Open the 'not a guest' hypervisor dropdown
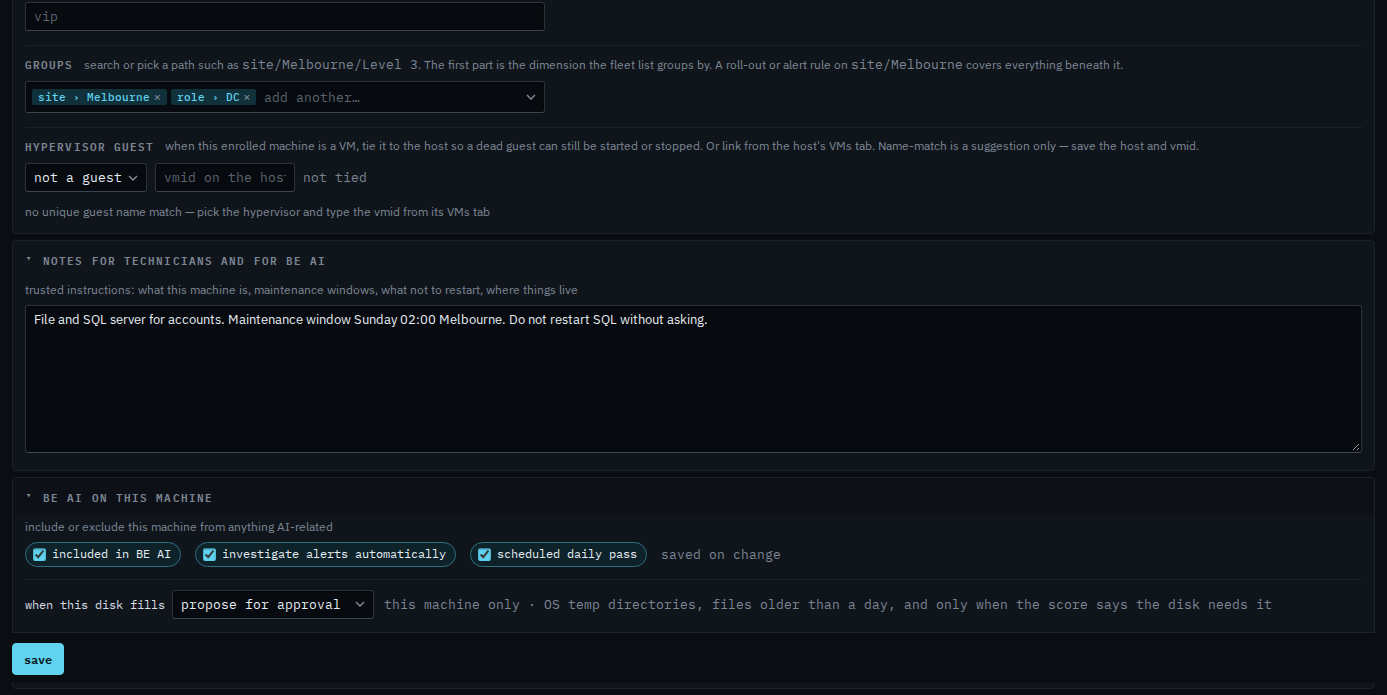The image size is (1387, 695). pyautogui.click(x=86, y=178)
